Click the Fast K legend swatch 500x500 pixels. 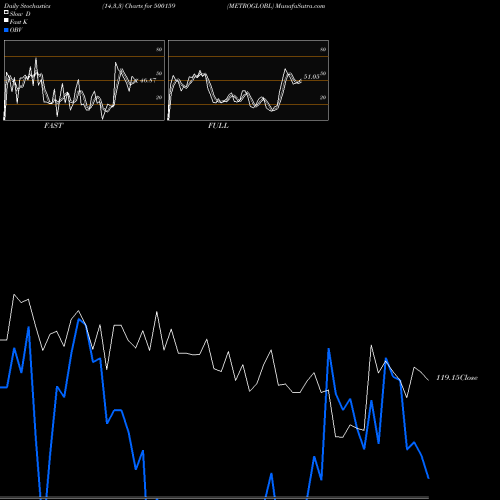[6, 20]
